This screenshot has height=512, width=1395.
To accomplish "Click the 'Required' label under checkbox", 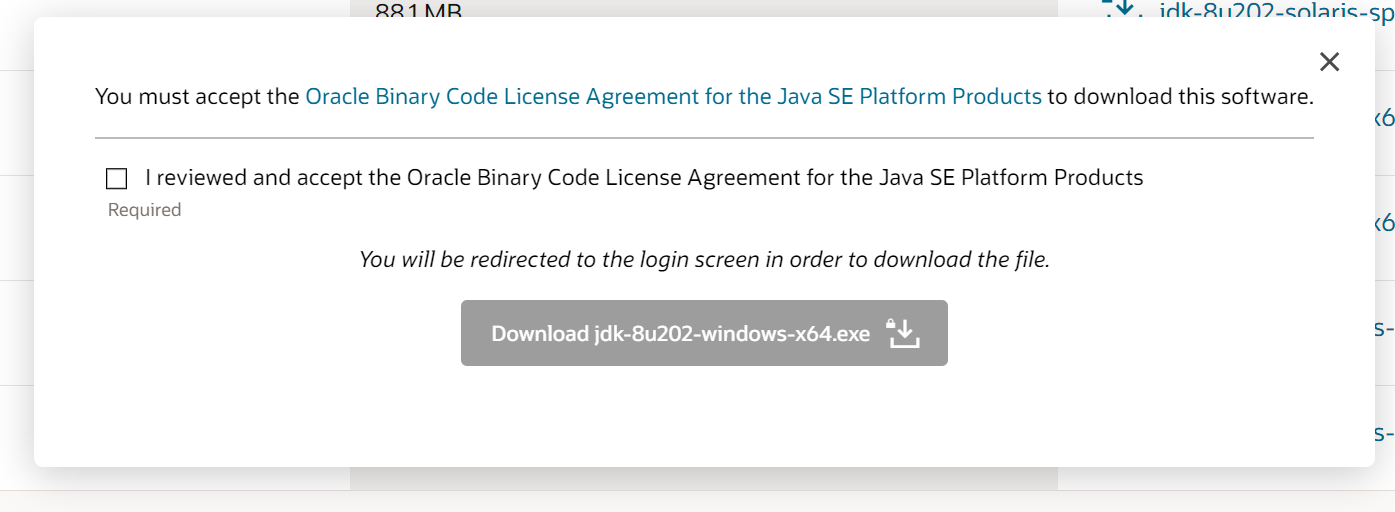I will [144, 210].
